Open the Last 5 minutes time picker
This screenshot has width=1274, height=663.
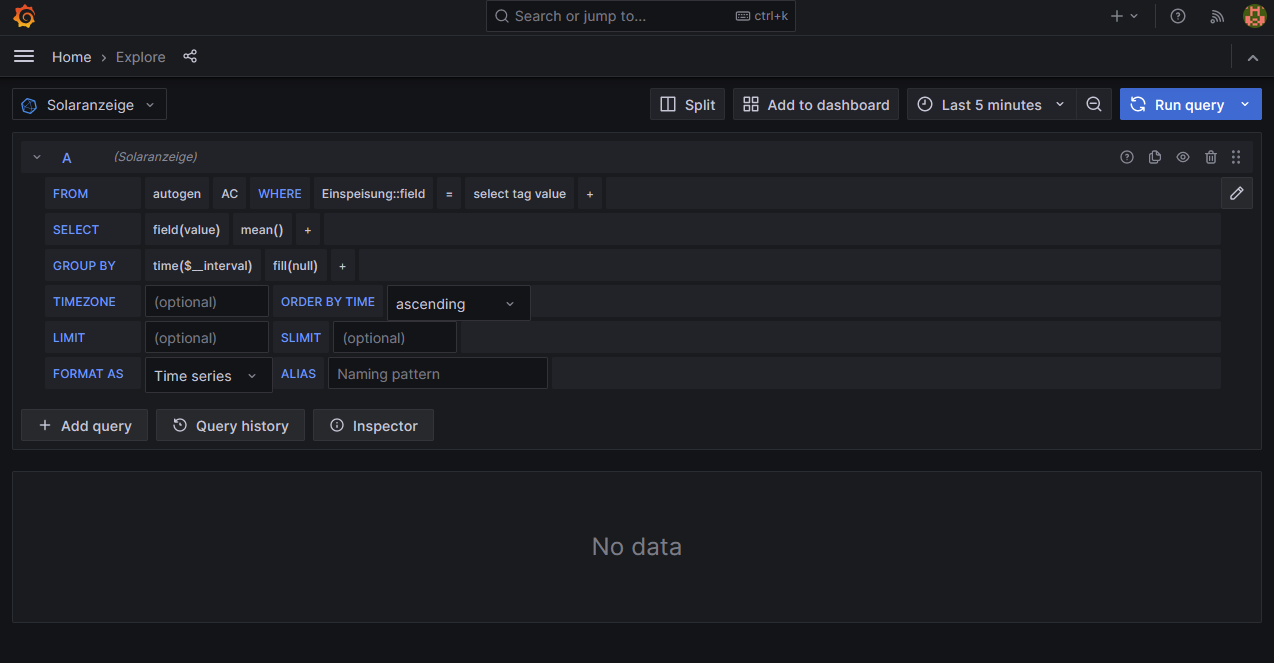(x=991, y=105)
